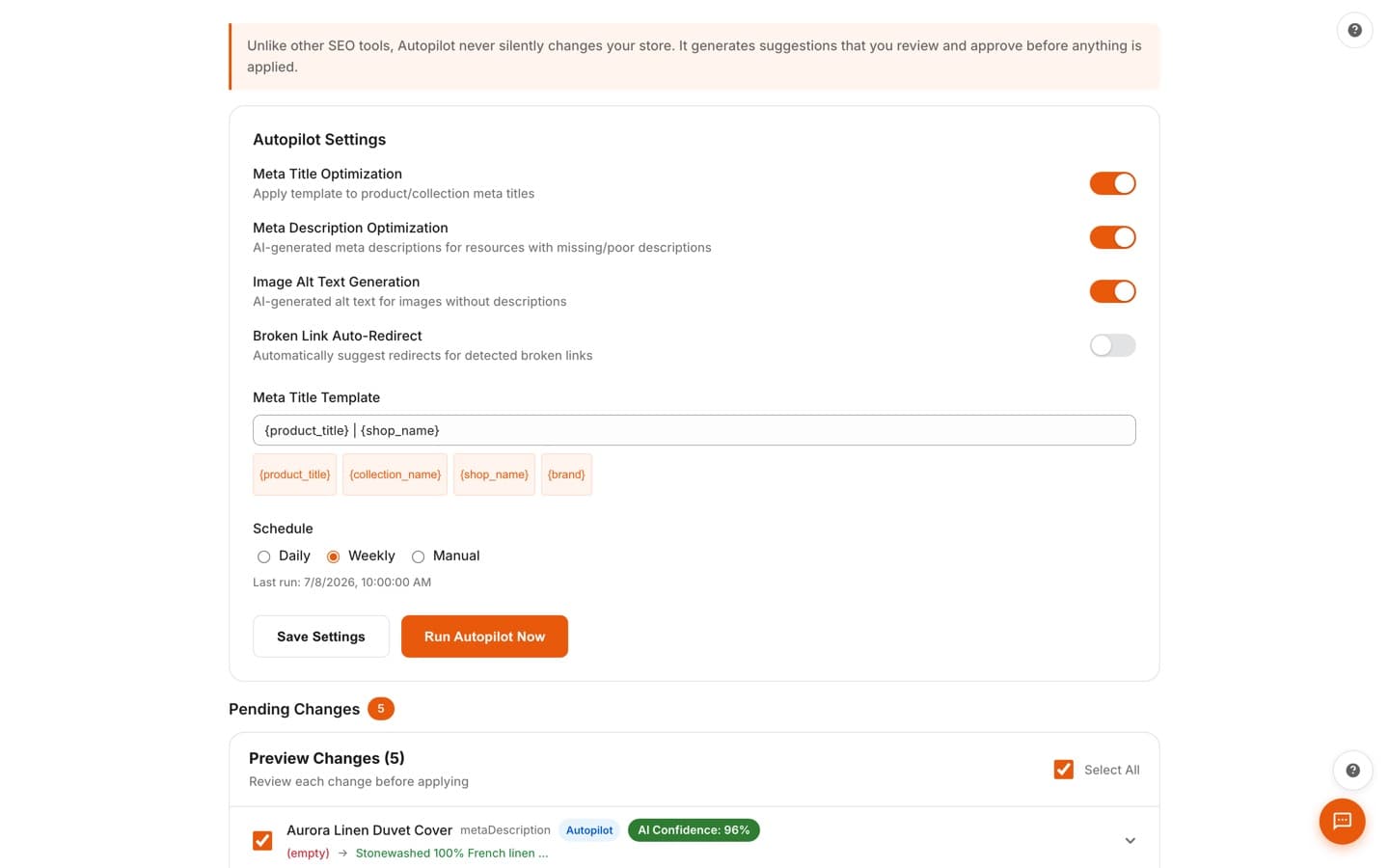This screenshot has width=1389, height=868.
Task: Click the Schedule label
Action: 283,529
